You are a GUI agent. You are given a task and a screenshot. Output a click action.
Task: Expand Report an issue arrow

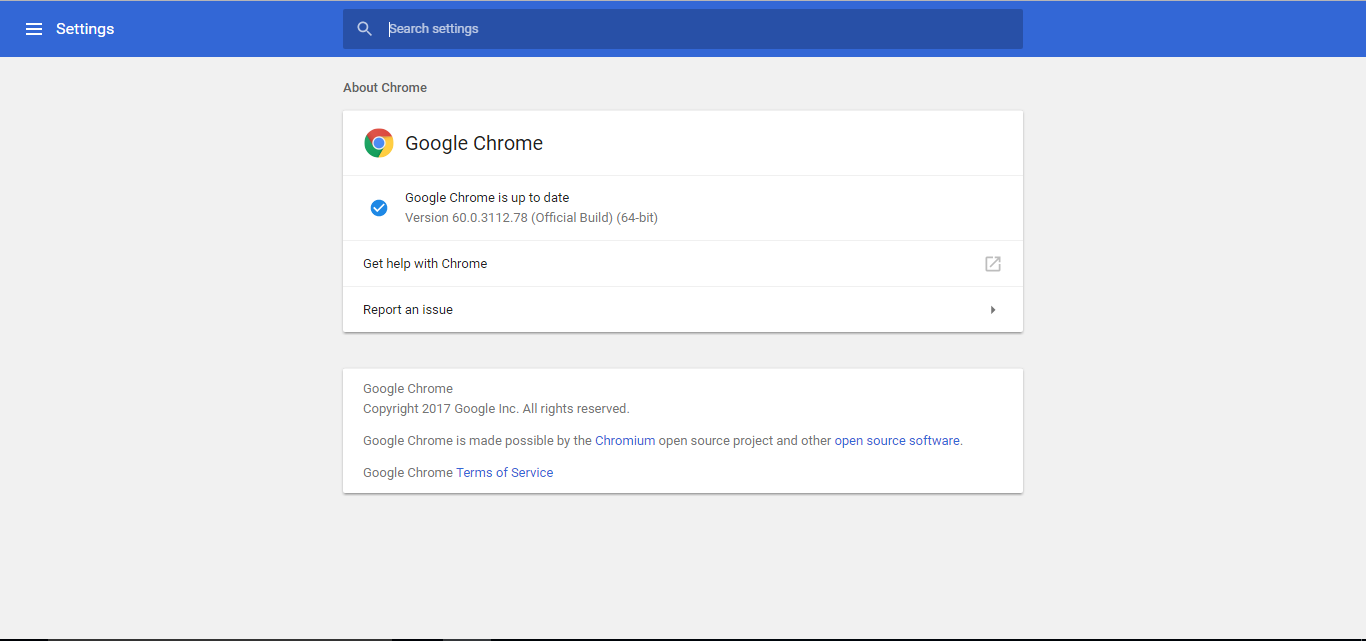click(993, 310)
